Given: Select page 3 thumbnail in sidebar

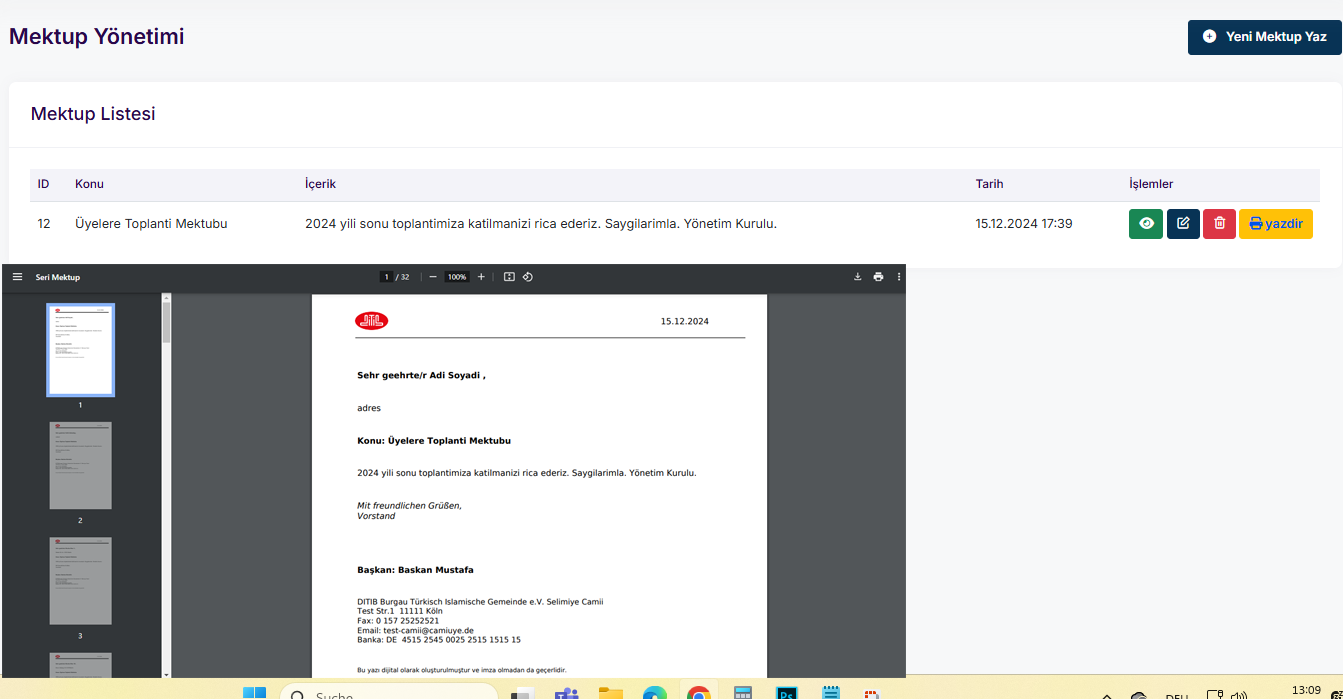Looking at the screenshot, I should [x=80, y=580].
